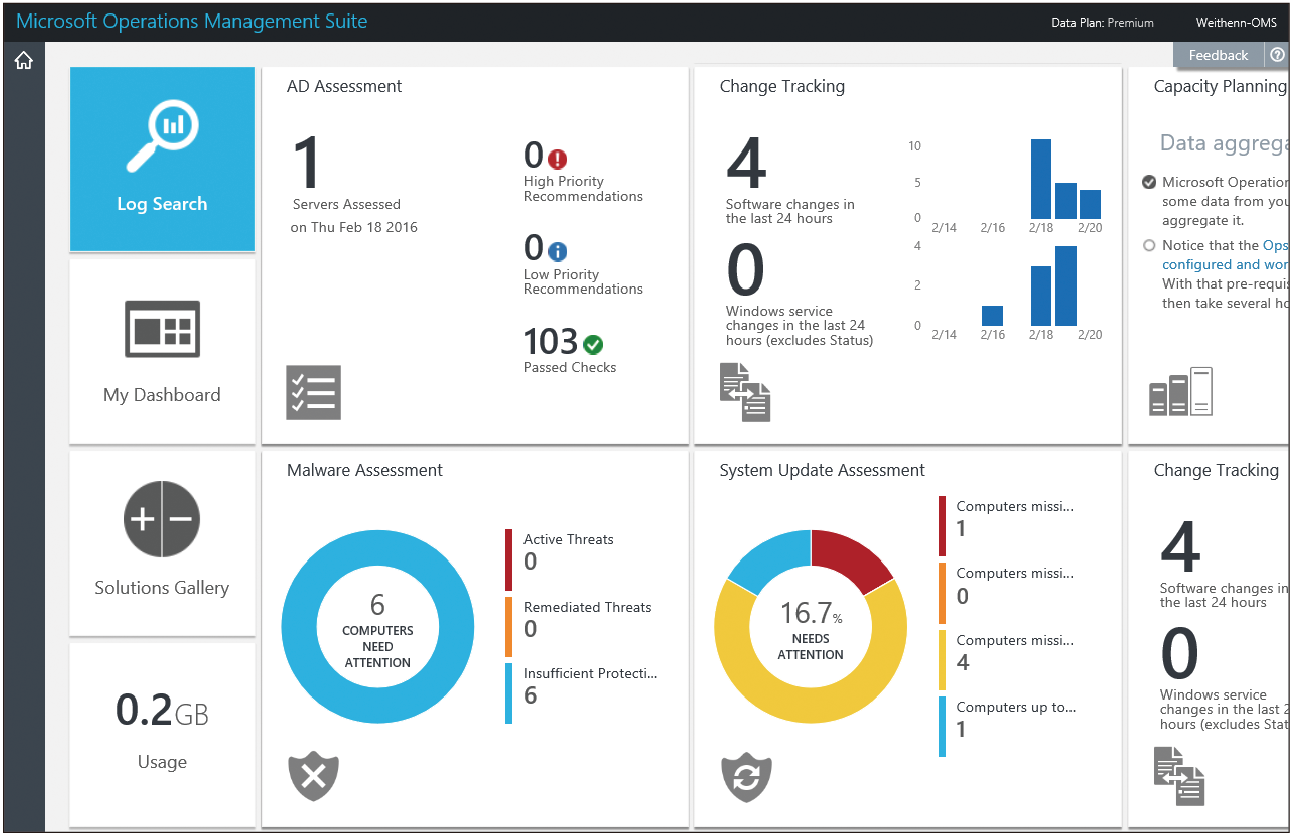The width and height of the screenshot is (1293, 836).
Task: Click the Log Search magnifier icon
Action: click(162, 136)
